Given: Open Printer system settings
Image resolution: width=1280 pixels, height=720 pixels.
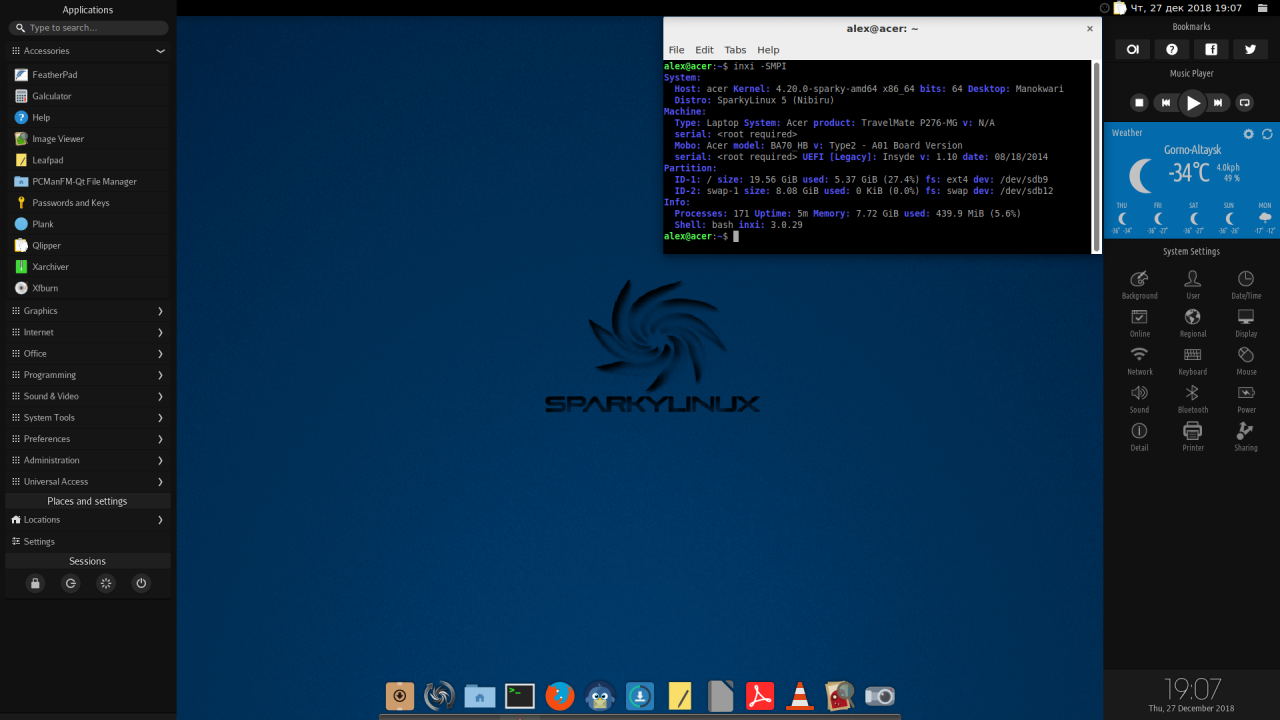Looking at the screenshot, I should pos(1192,437).
